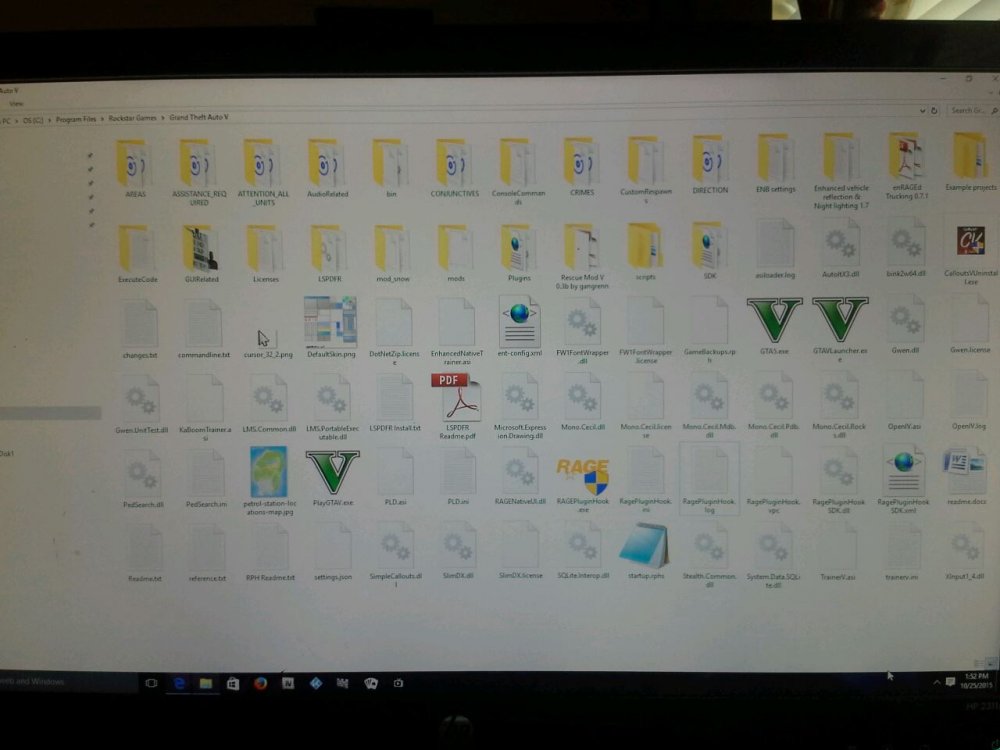This screenshot has height=750, width=1000.
Task: Open the enRAGEd Trucking 0.7.1 folder
Action: [906, 166]
